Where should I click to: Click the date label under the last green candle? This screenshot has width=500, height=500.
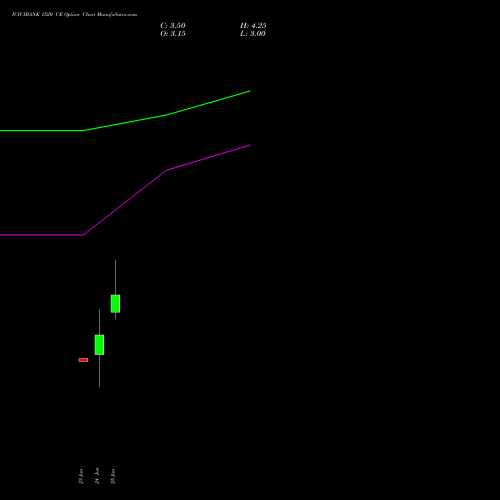coord(113,476)
